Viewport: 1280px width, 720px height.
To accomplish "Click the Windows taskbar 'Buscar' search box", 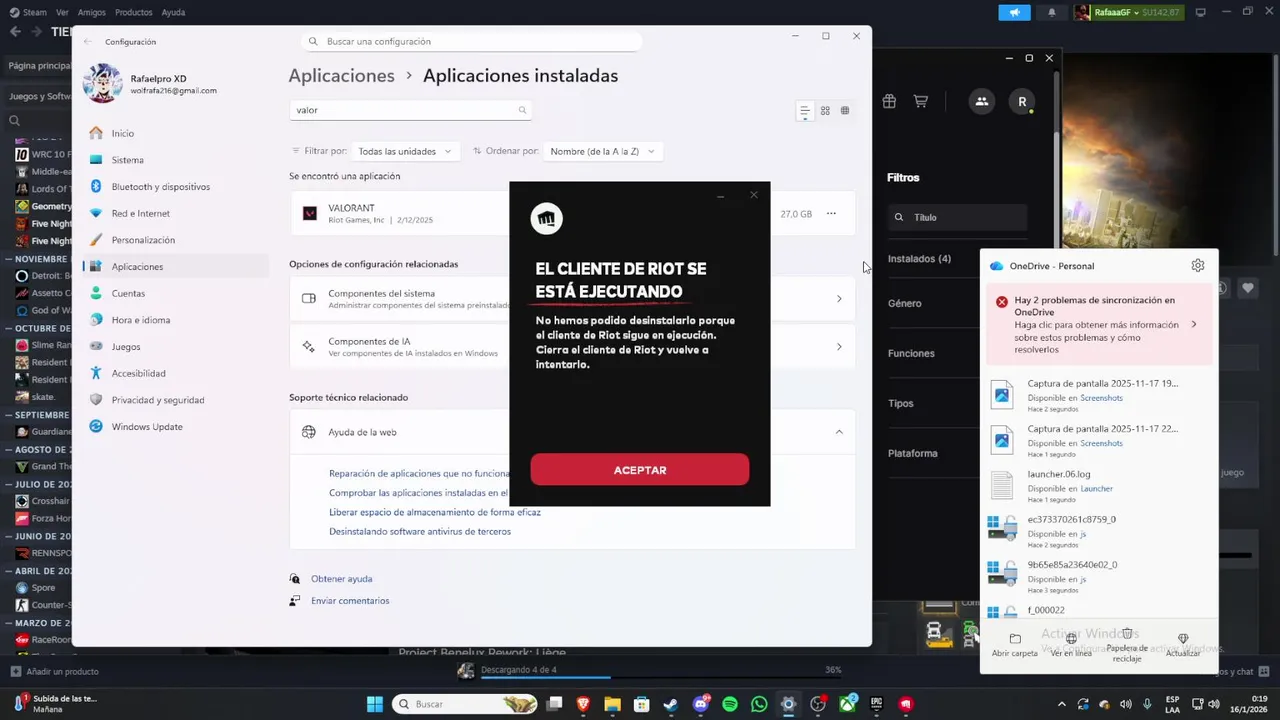I will 465,704.
